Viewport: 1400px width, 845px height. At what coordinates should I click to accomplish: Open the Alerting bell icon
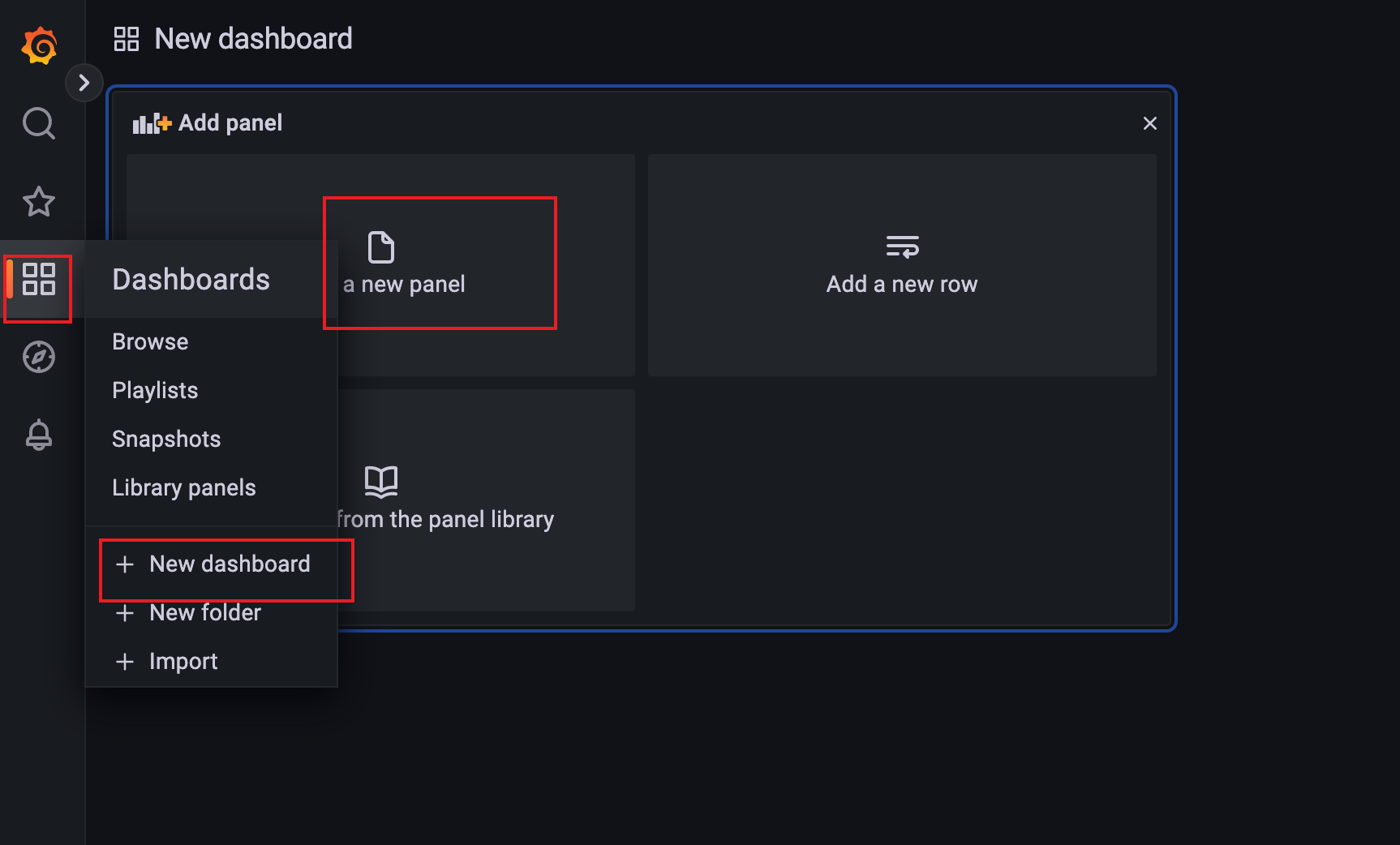tap(39, 435)
